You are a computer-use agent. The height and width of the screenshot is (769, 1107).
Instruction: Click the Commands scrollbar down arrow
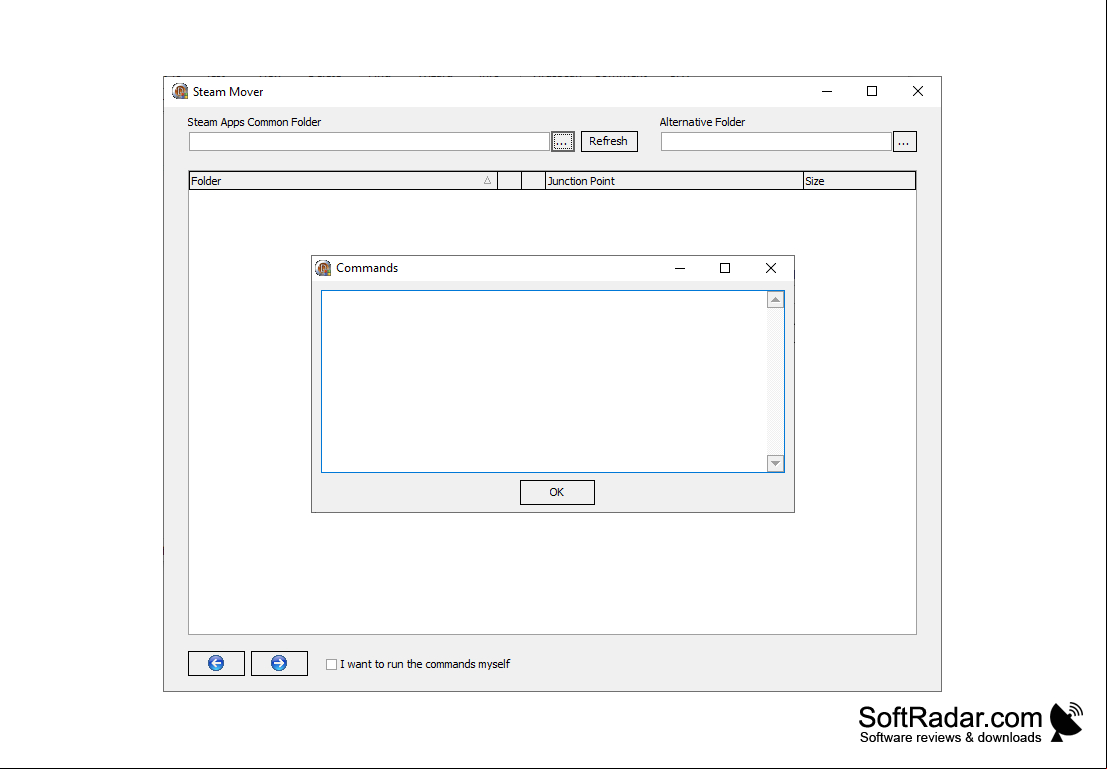pos(775,463)
